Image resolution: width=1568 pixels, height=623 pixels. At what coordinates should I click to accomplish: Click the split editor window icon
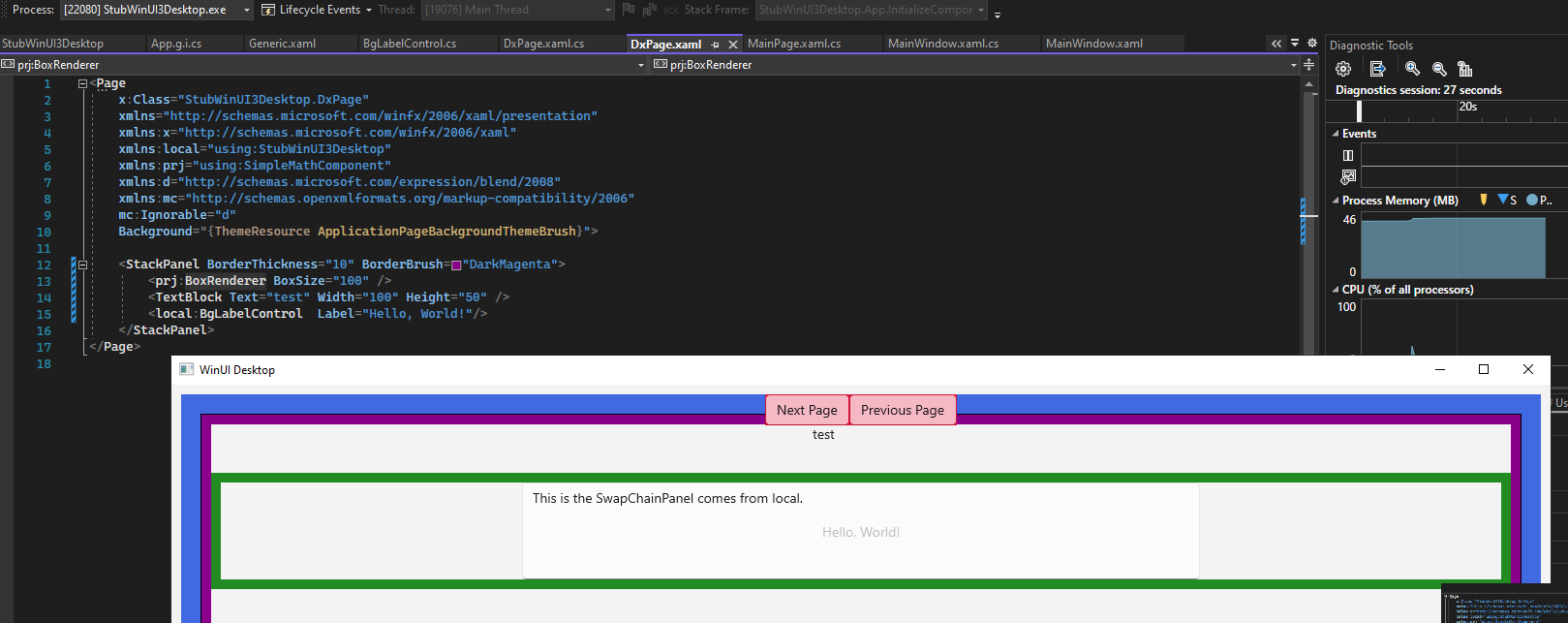click(x=1309, y=65)
